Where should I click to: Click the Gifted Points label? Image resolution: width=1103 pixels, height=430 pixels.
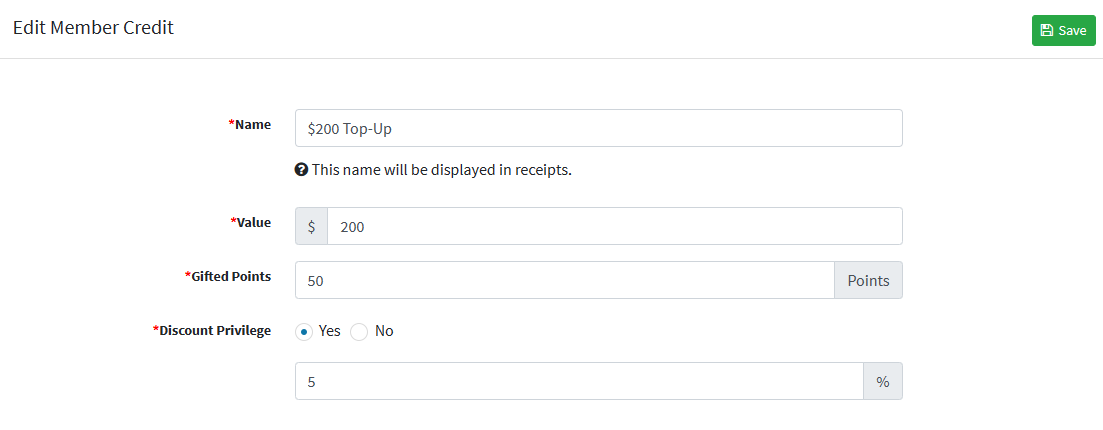228,277
